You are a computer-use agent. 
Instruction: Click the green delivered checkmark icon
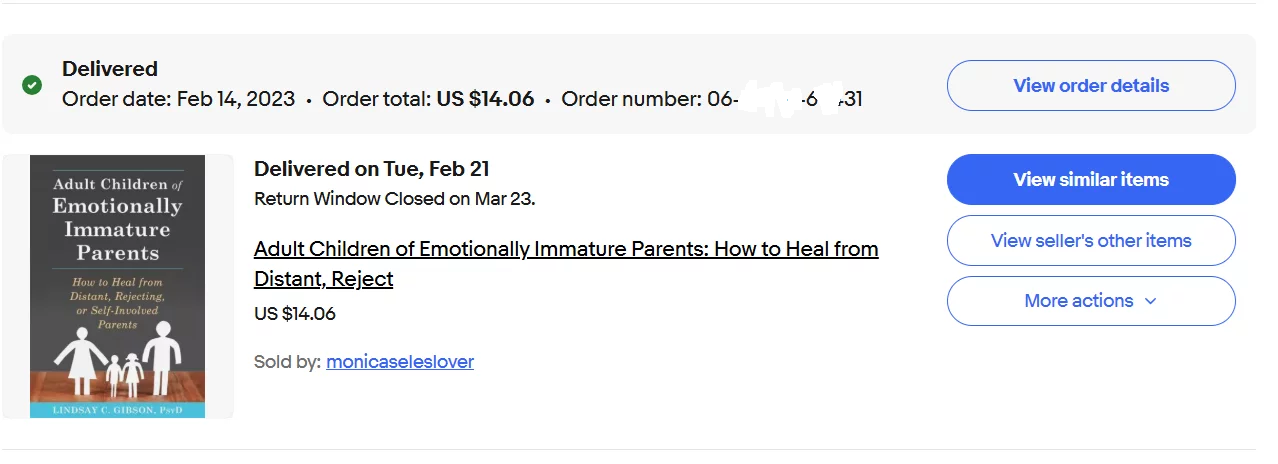pos(32,85)
